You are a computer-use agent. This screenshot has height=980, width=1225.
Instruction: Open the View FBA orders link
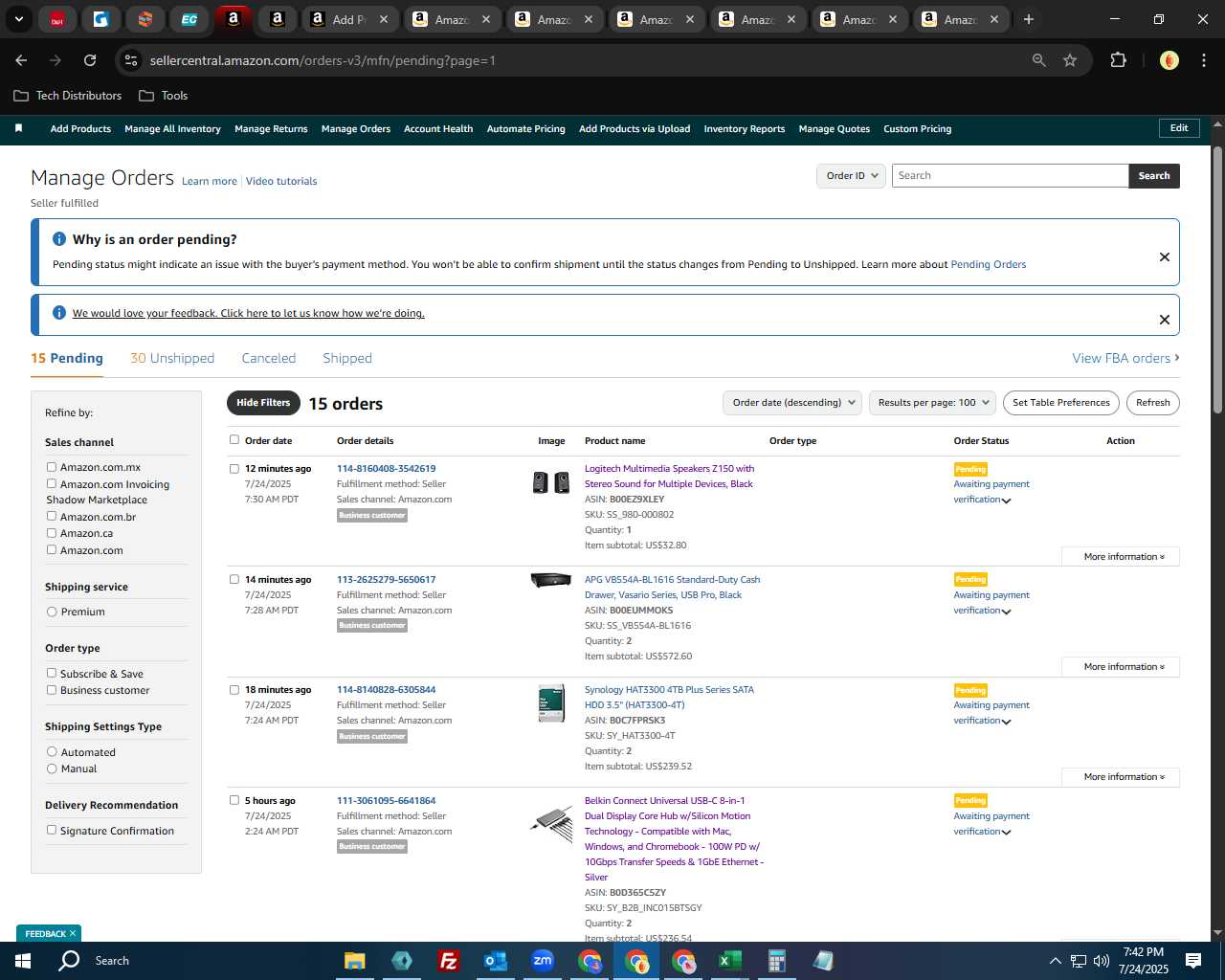[1125, 358]
